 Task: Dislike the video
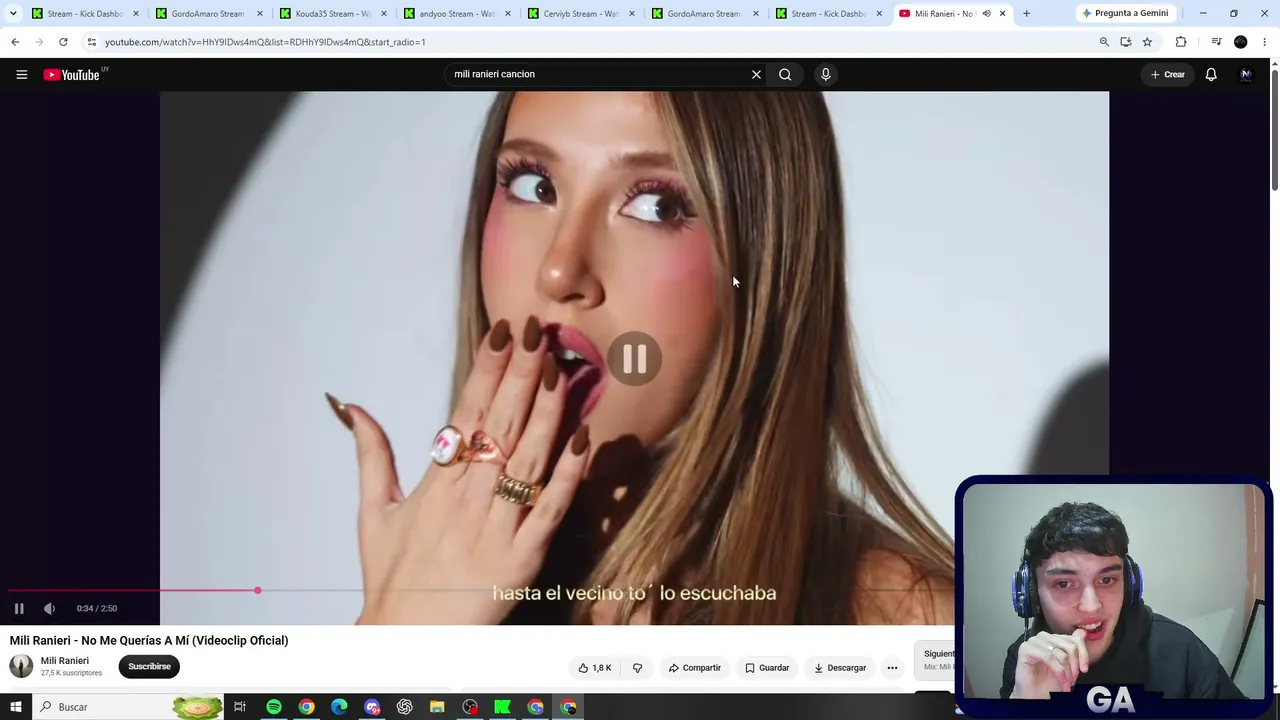637,668
